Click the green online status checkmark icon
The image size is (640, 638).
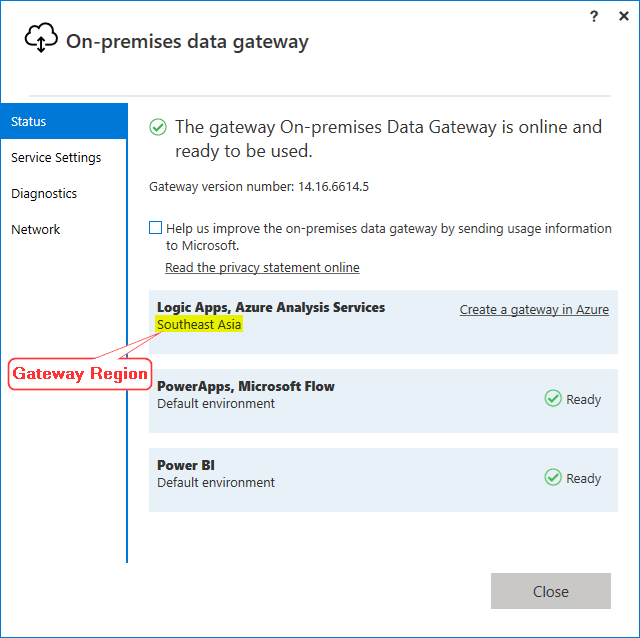coord(157,127)
